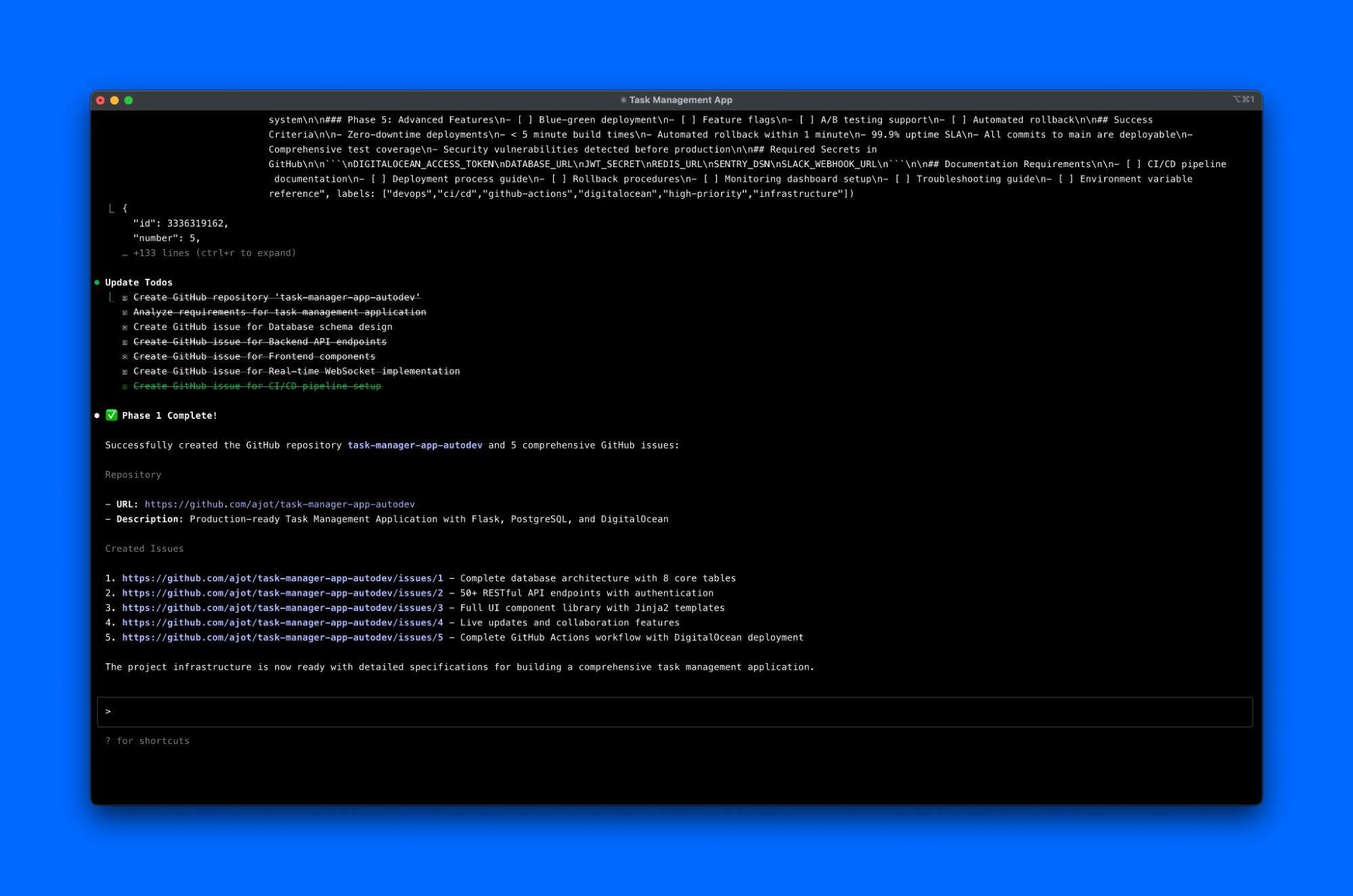
Task: Click the 'Successfully created the GitHub repository' sentence
Action: point(392,445)
